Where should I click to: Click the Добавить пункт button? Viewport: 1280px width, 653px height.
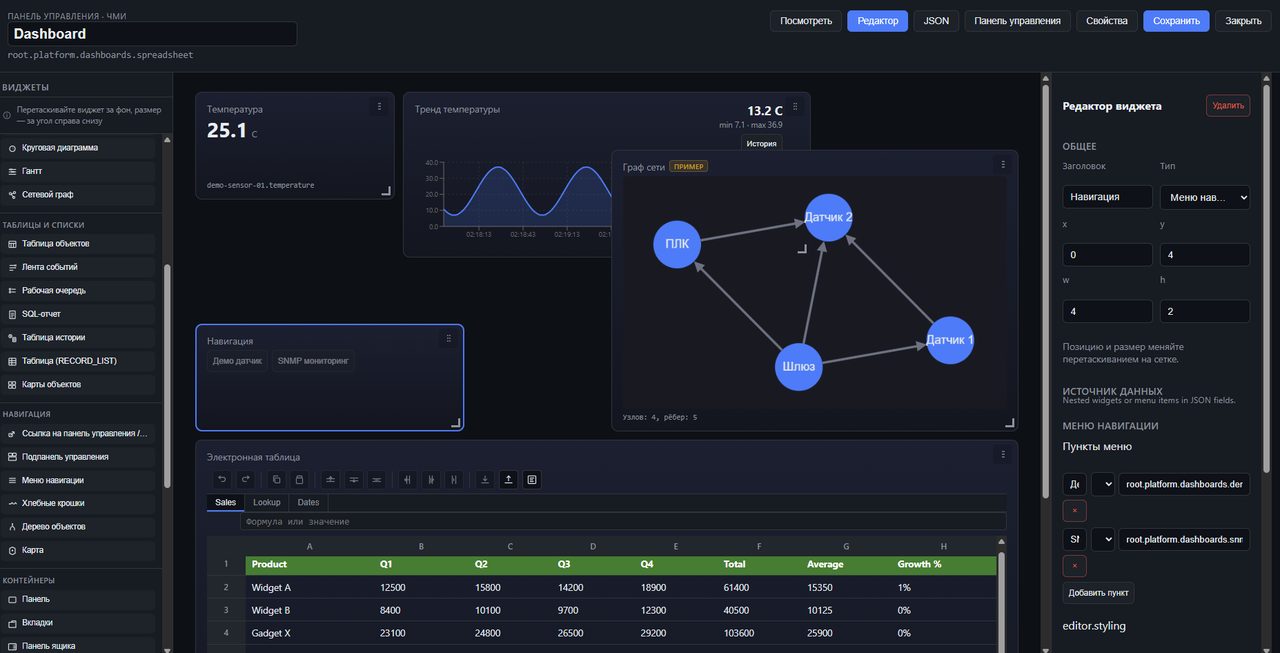coord(1098,593)
